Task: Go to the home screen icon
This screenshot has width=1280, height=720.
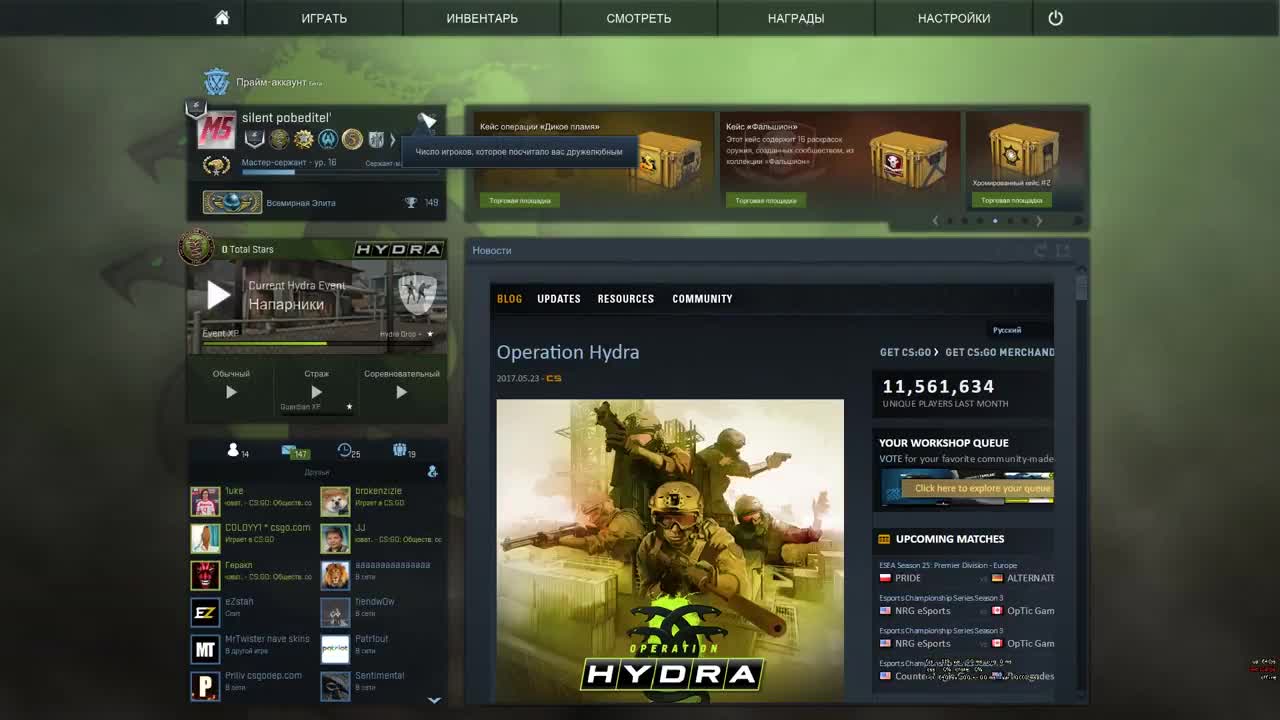Action: click(x=222, y=18)
